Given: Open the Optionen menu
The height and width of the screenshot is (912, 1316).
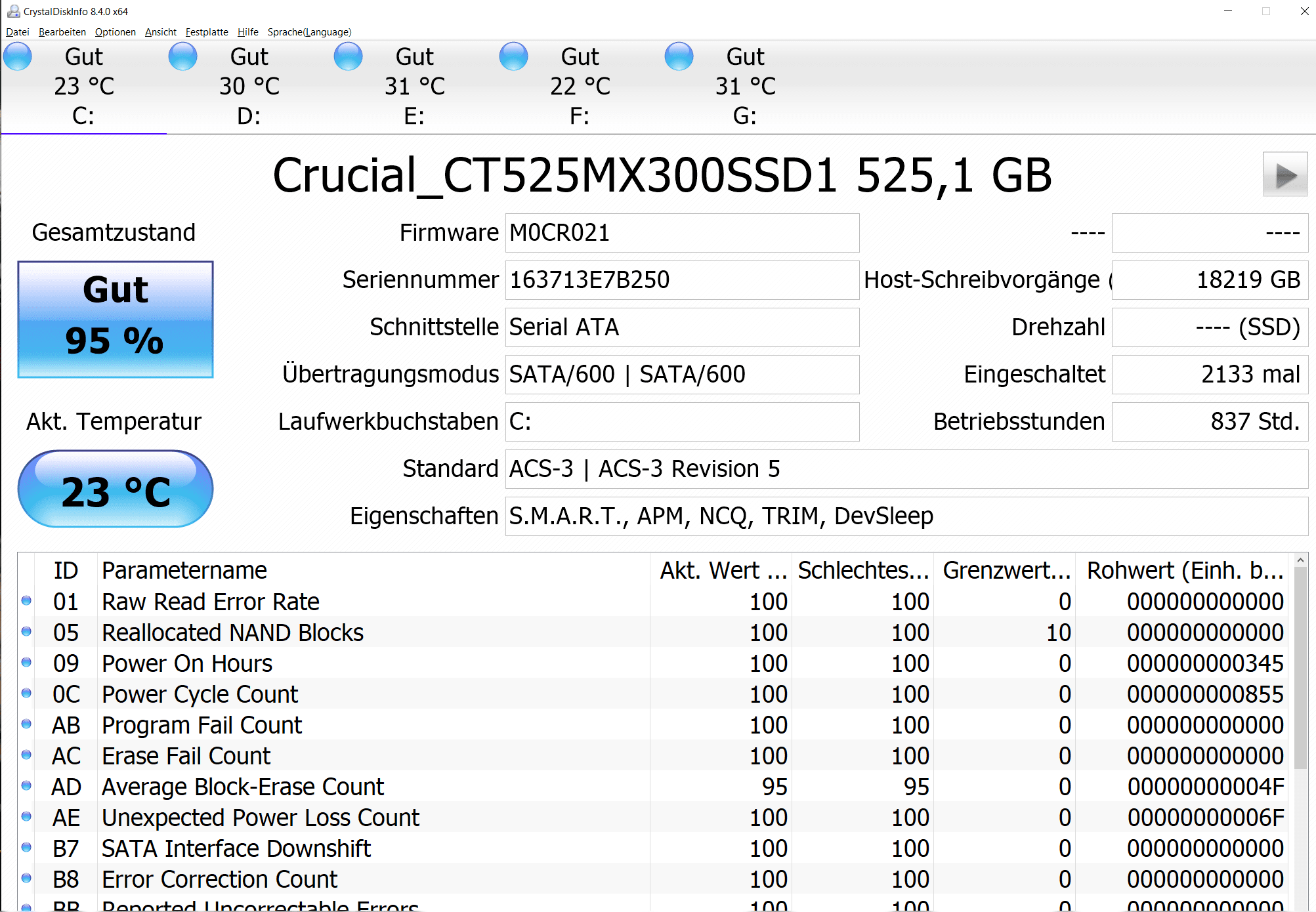Looking at the screenshot, I should pos(115,32).
